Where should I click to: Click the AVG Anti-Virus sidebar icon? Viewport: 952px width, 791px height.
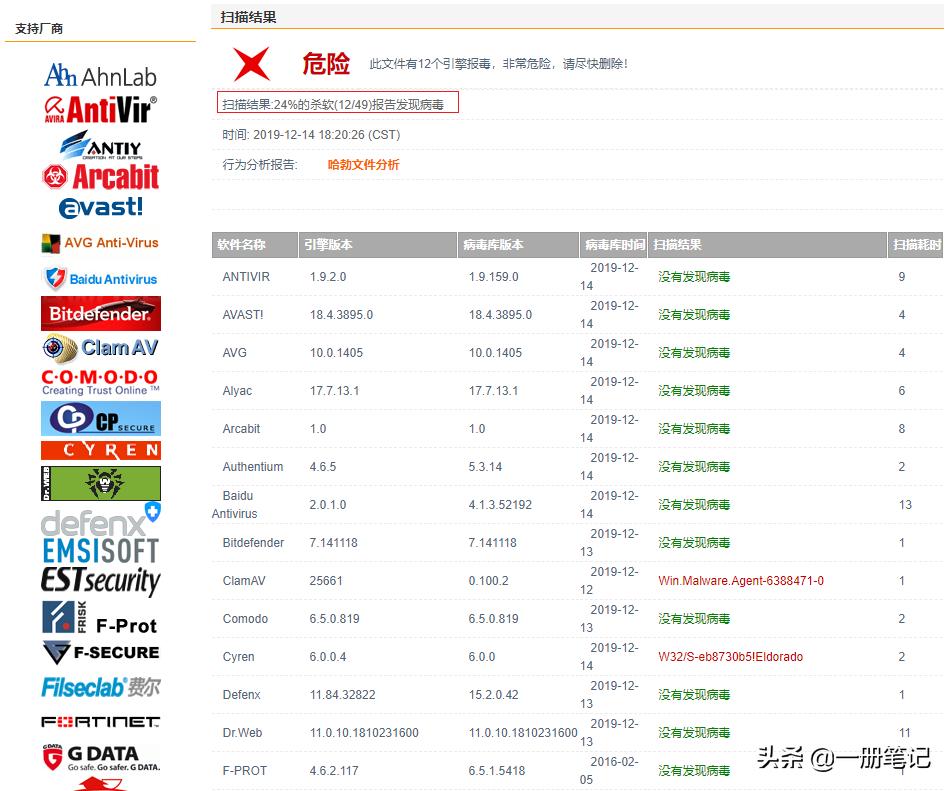coord(100,242)
